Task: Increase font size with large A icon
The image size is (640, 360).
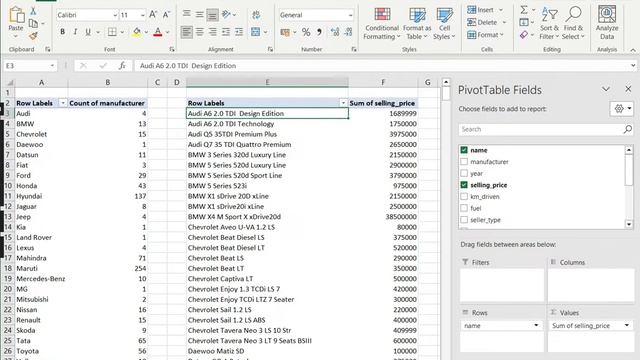Action: [153, 15]
